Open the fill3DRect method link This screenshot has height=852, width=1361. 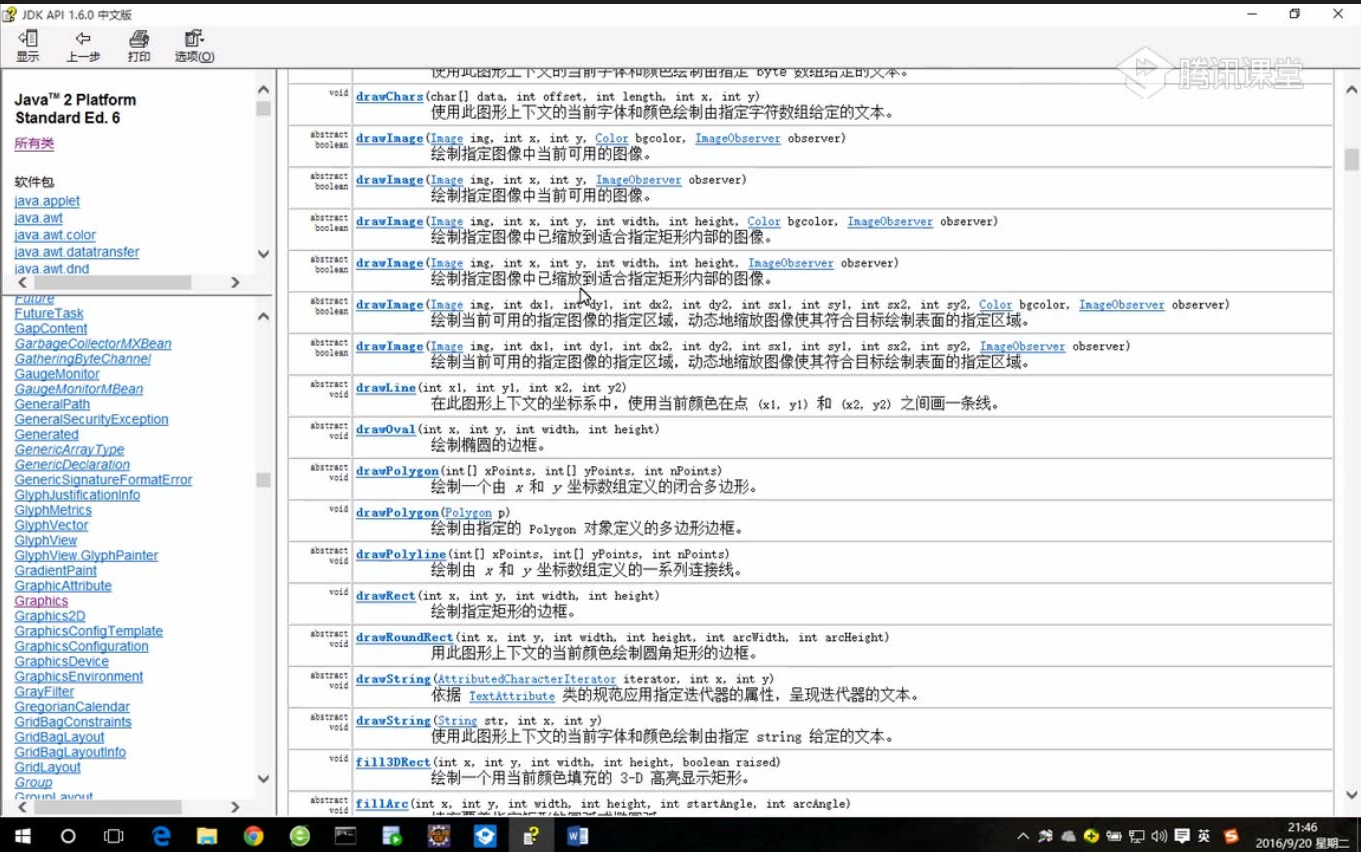click(x=393, y=762)
